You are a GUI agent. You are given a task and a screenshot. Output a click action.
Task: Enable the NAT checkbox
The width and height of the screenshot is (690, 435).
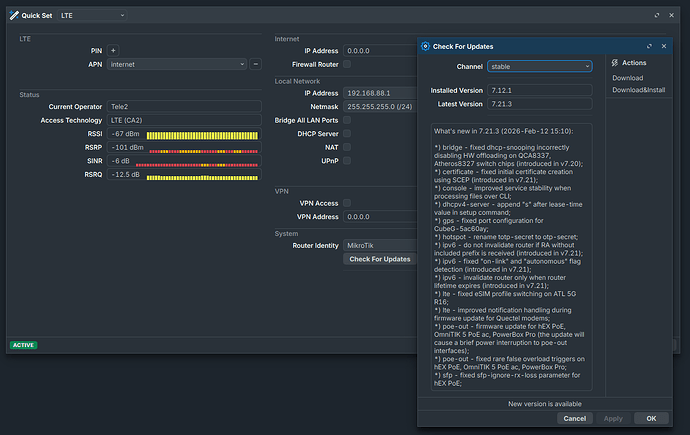[x=347, y=146]
